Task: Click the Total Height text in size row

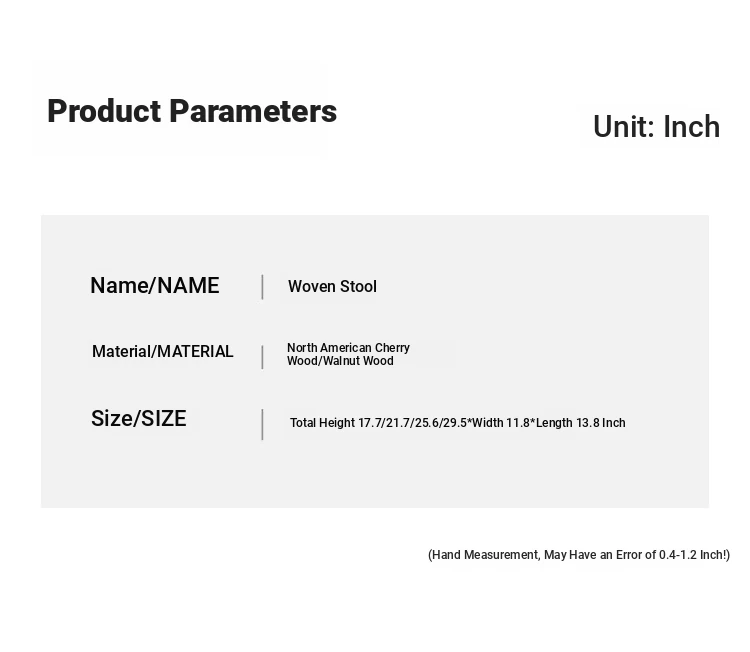Action: pyautogui.click(x=322, y=423)
